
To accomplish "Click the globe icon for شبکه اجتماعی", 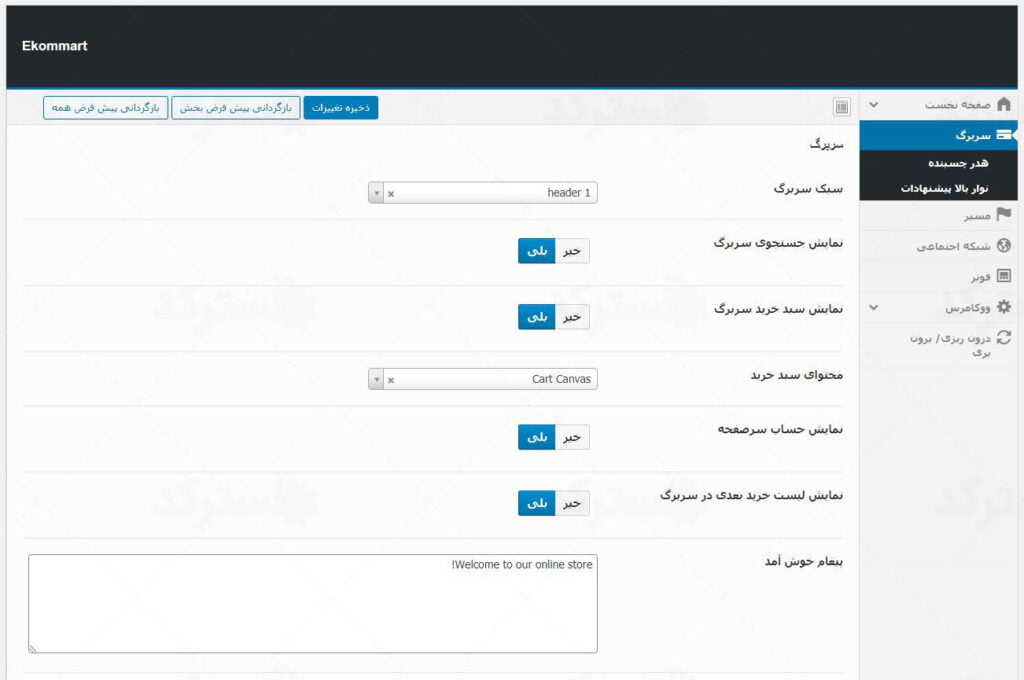I will 1004,245.
